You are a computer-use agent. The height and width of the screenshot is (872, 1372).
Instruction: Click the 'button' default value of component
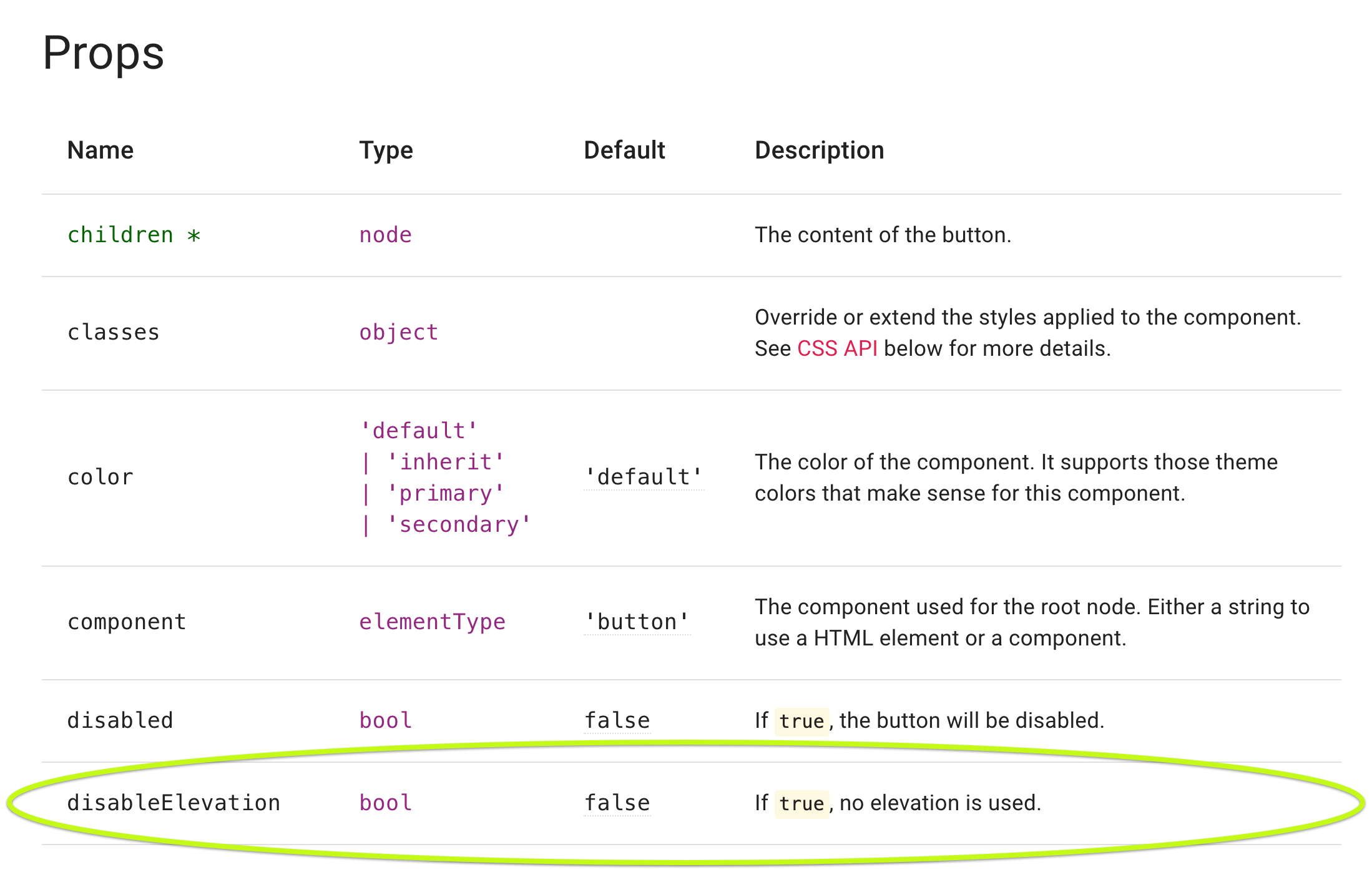pos(636,621)
